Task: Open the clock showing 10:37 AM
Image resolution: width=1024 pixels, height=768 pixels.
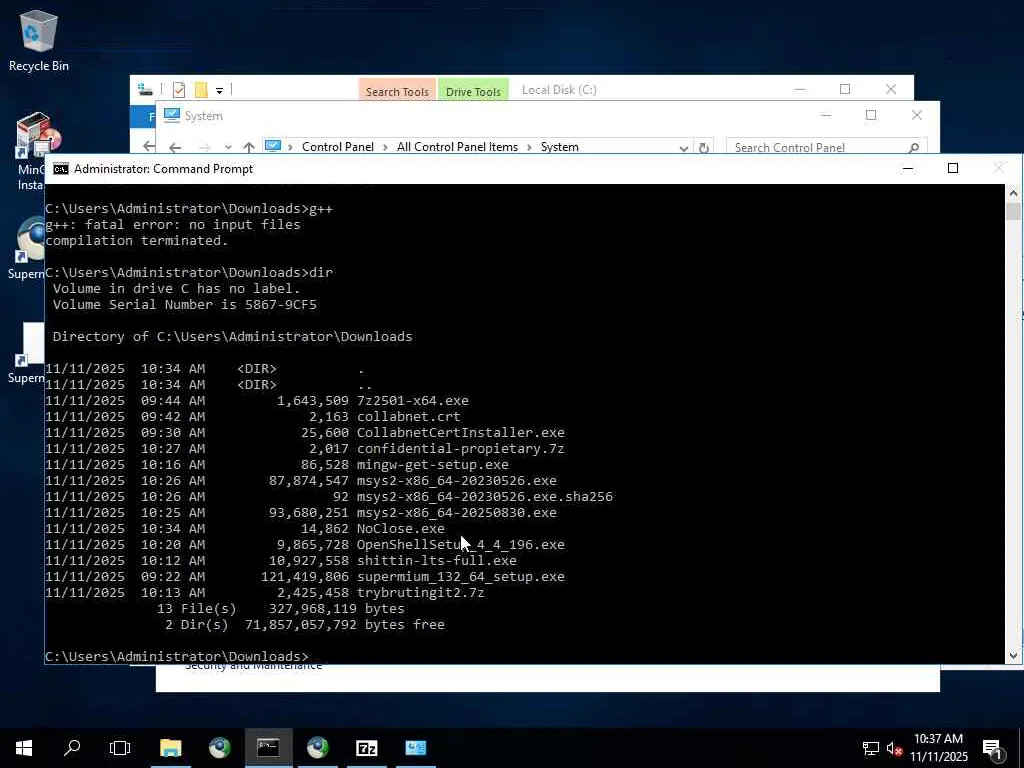Action: (938, 748)
